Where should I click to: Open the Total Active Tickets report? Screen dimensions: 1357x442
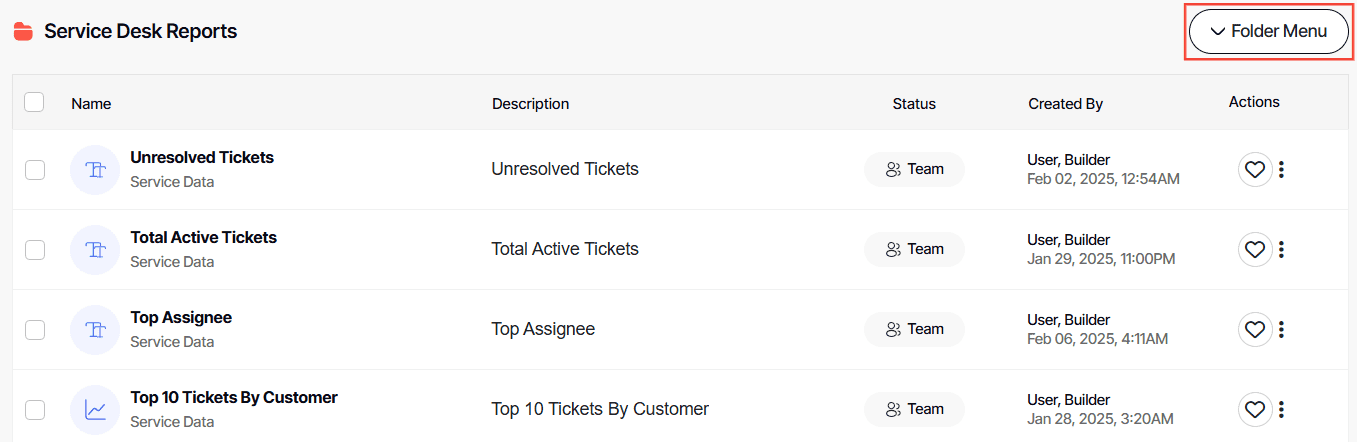point(203,238)
